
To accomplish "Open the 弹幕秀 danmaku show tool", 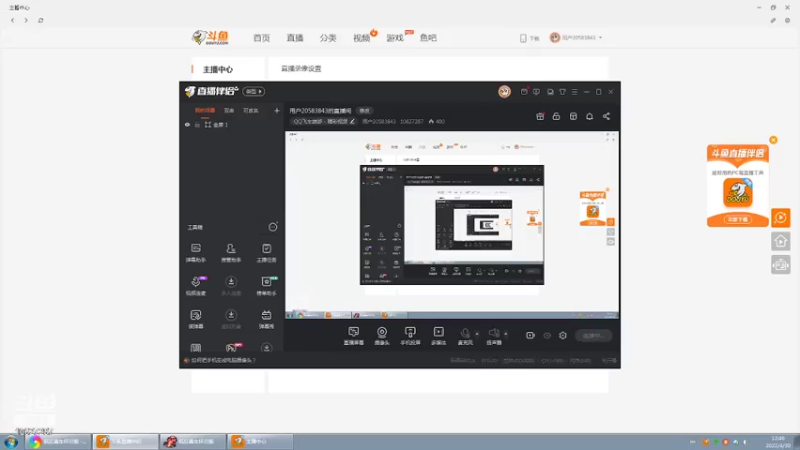I will pyautogui.click(x=266, y=319).
